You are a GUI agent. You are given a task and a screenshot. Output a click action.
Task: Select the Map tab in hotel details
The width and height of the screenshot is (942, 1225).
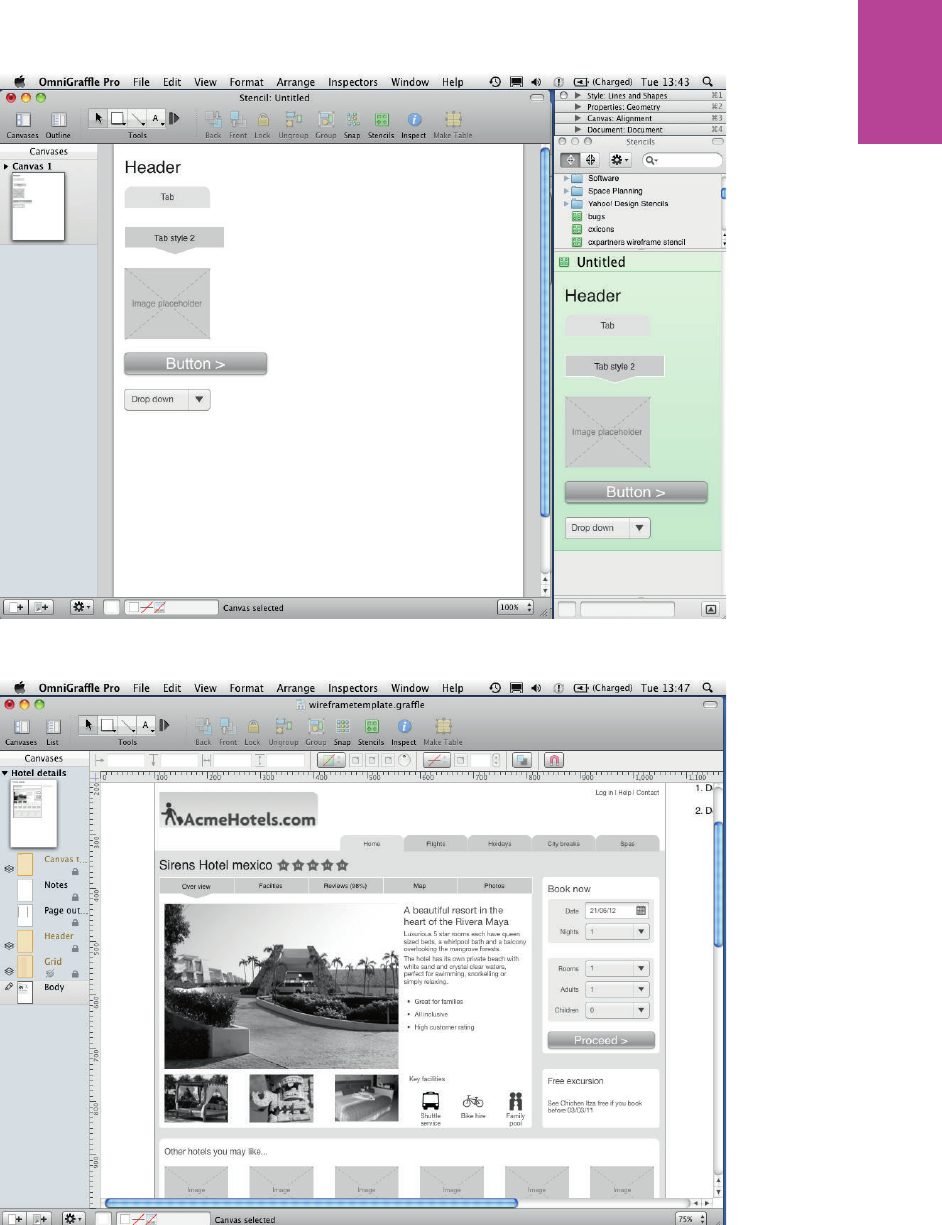point(420,886)
